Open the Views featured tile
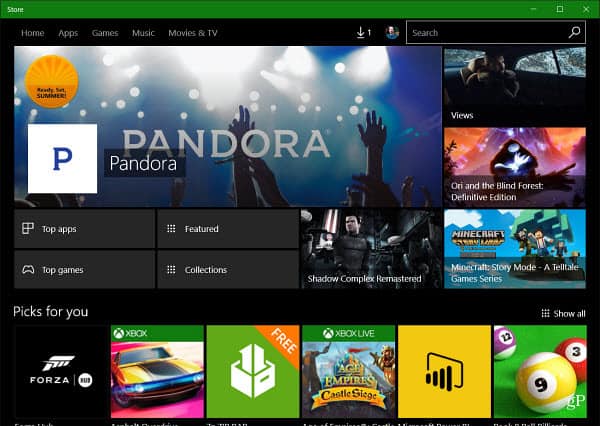 pos(515,86)
